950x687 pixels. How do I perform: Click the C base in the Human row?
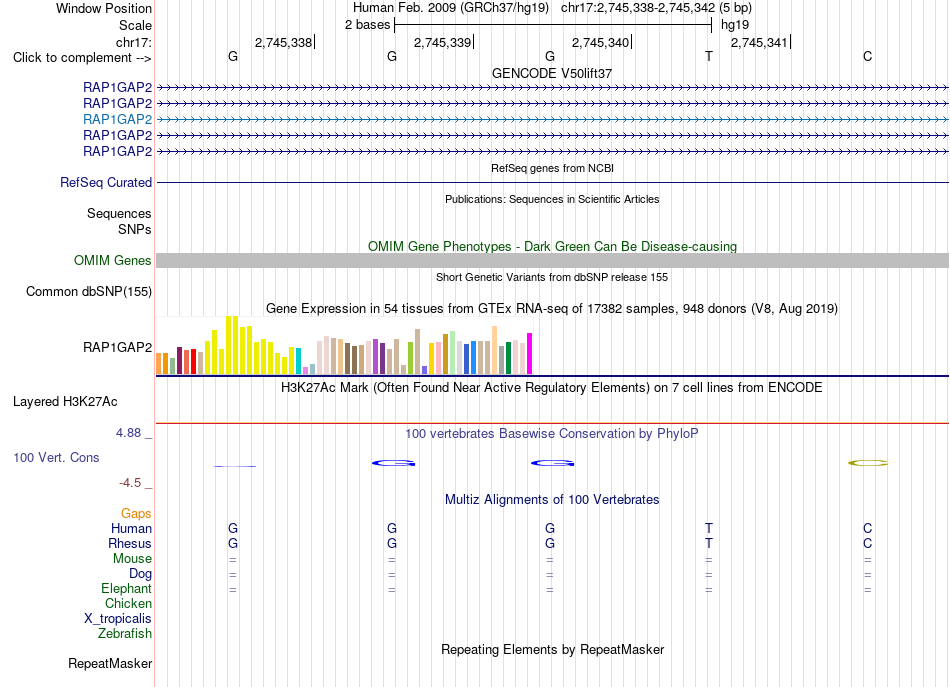(x=868, y=528)
